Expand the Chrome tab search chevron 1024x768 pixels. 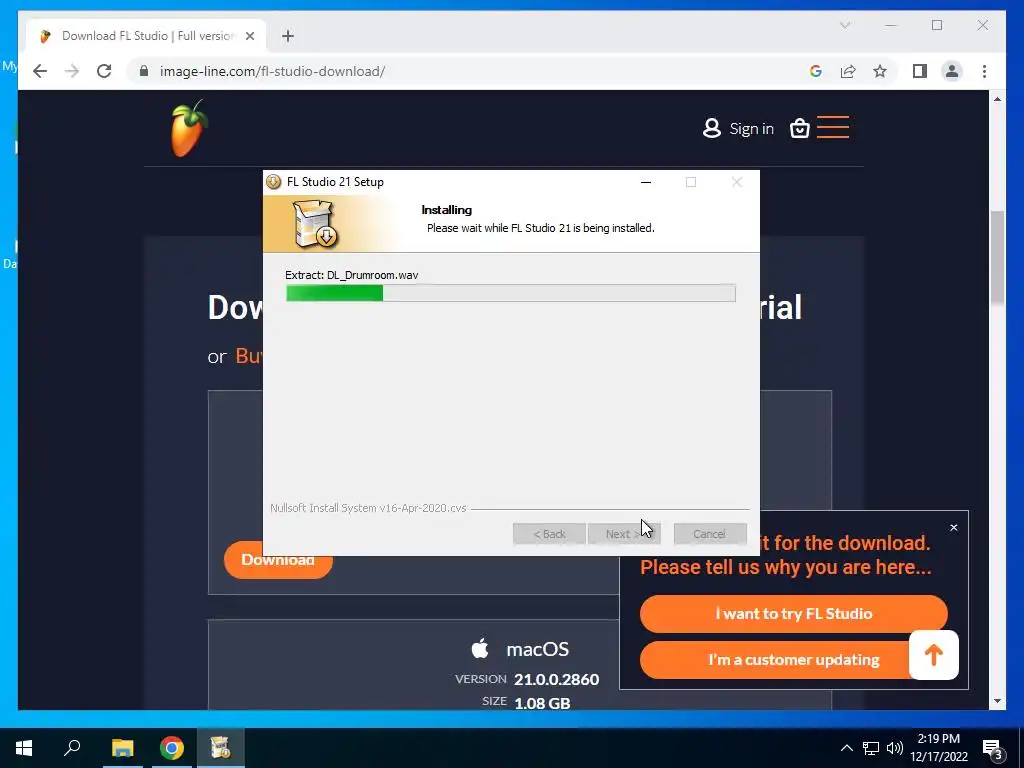click(x=845, y=25)
